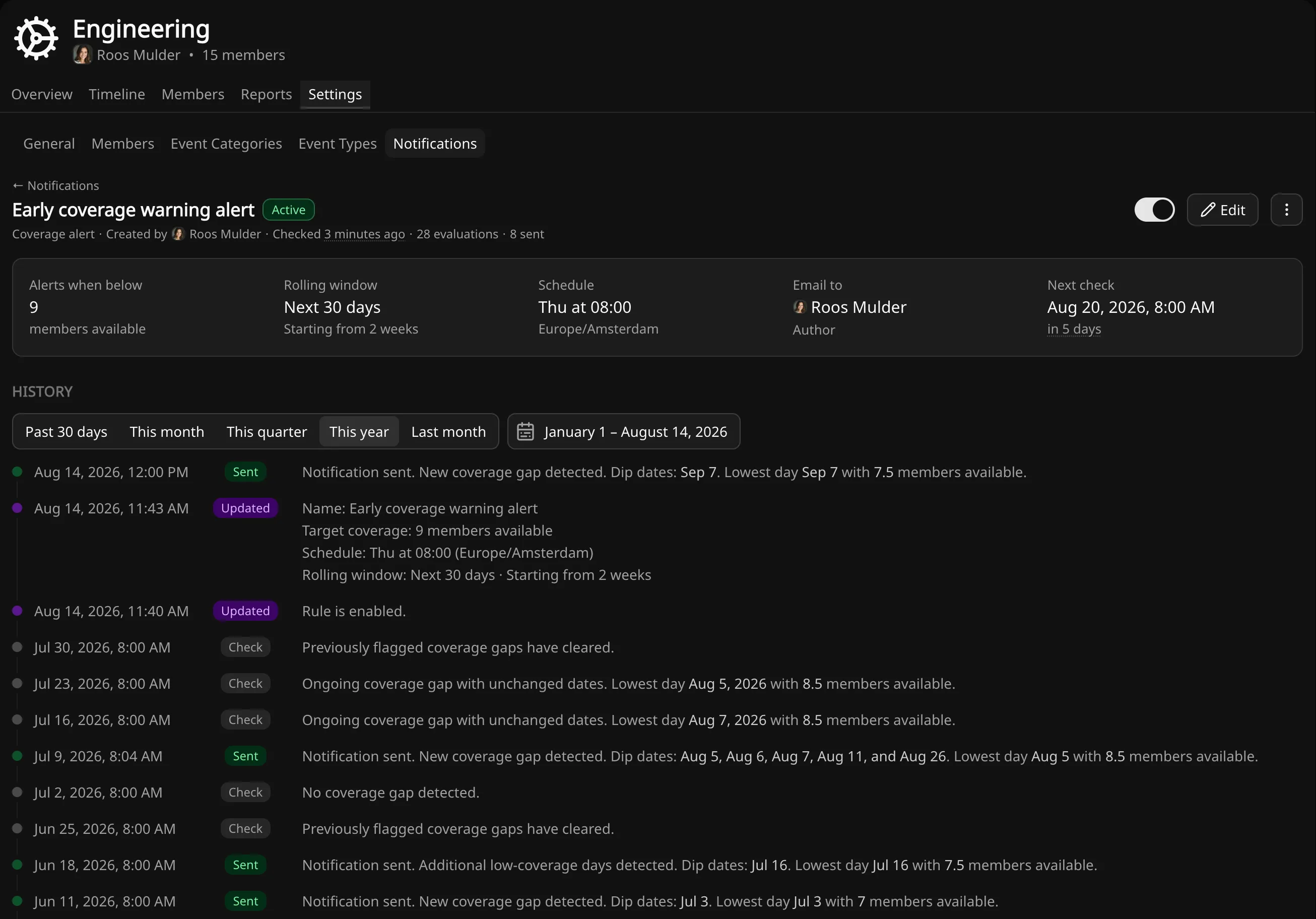Click Check badge for Jul 23 entry
1316x919 pixels.
[x=245, y=683]
